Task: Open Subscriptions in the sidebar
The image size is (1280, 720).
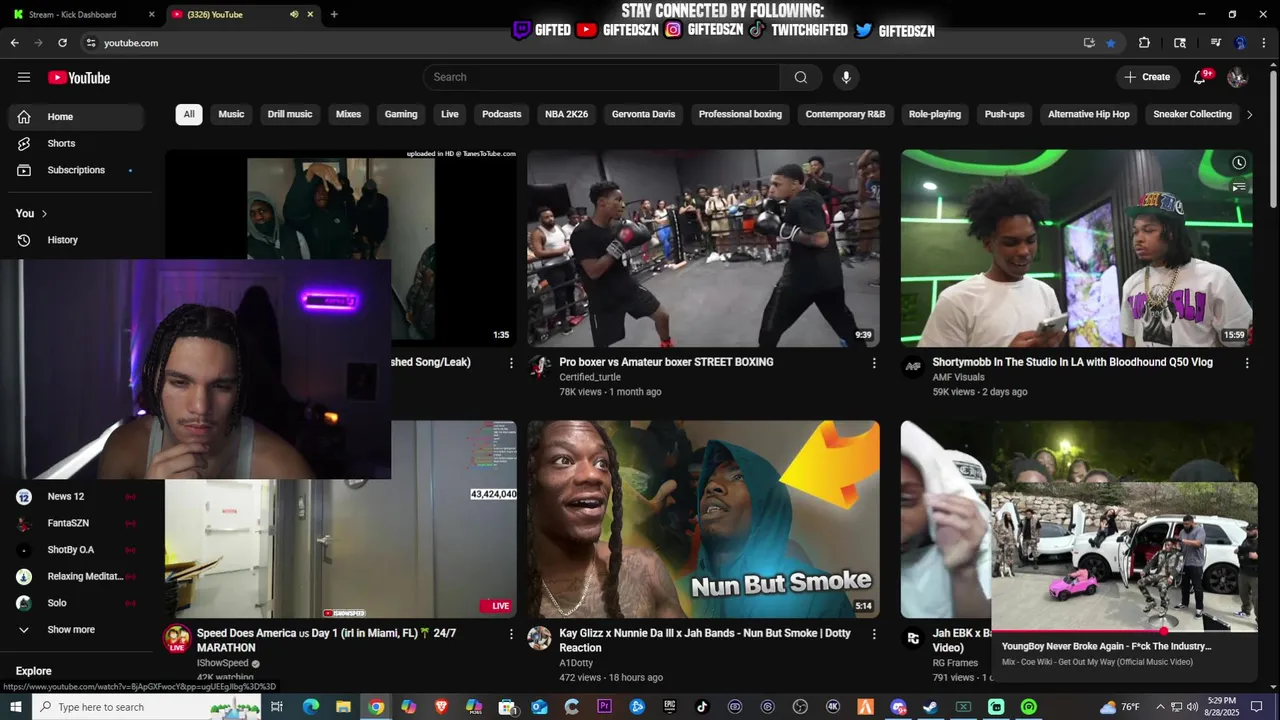Action: tap(76, 170)
